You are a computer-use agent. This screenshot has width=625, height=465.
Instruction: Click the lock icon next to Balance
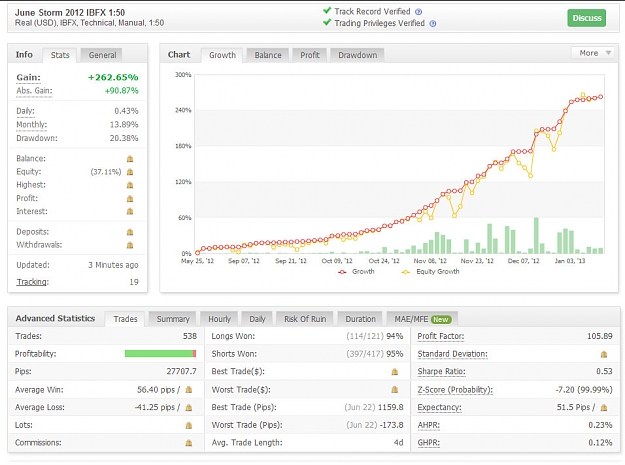point(130,159)
